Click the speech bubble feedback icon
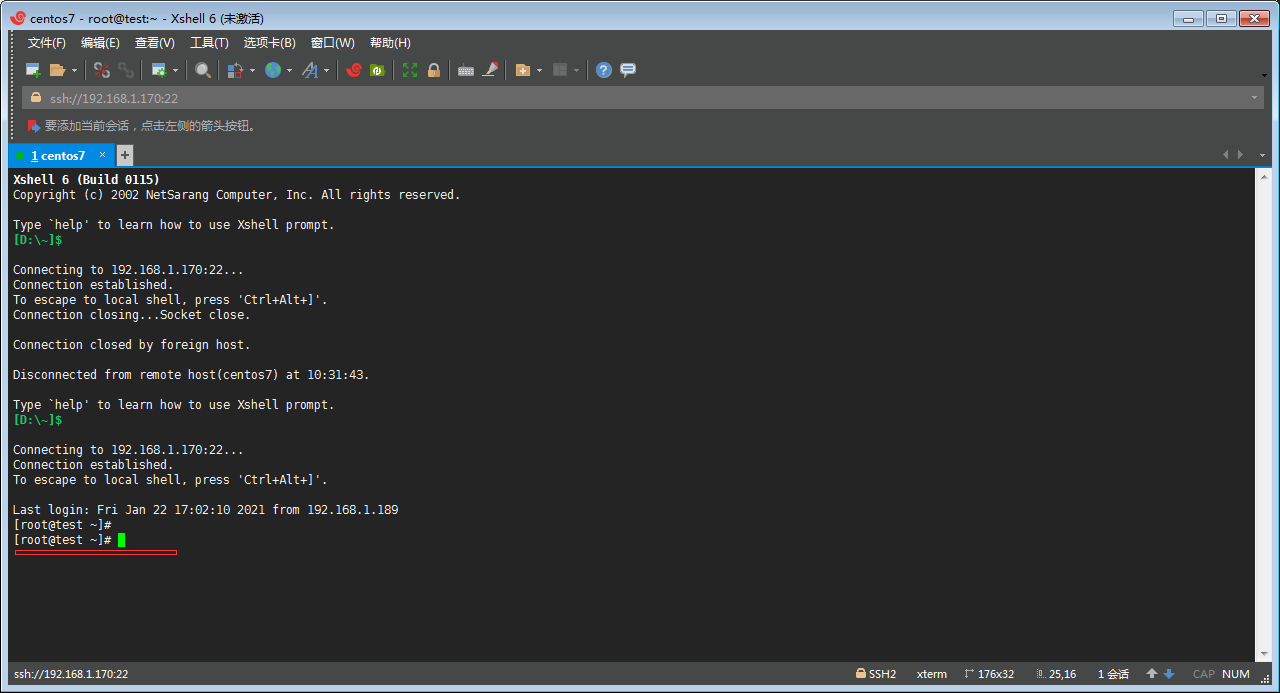Screen dimensions: 1280x693 coord(628,70)
